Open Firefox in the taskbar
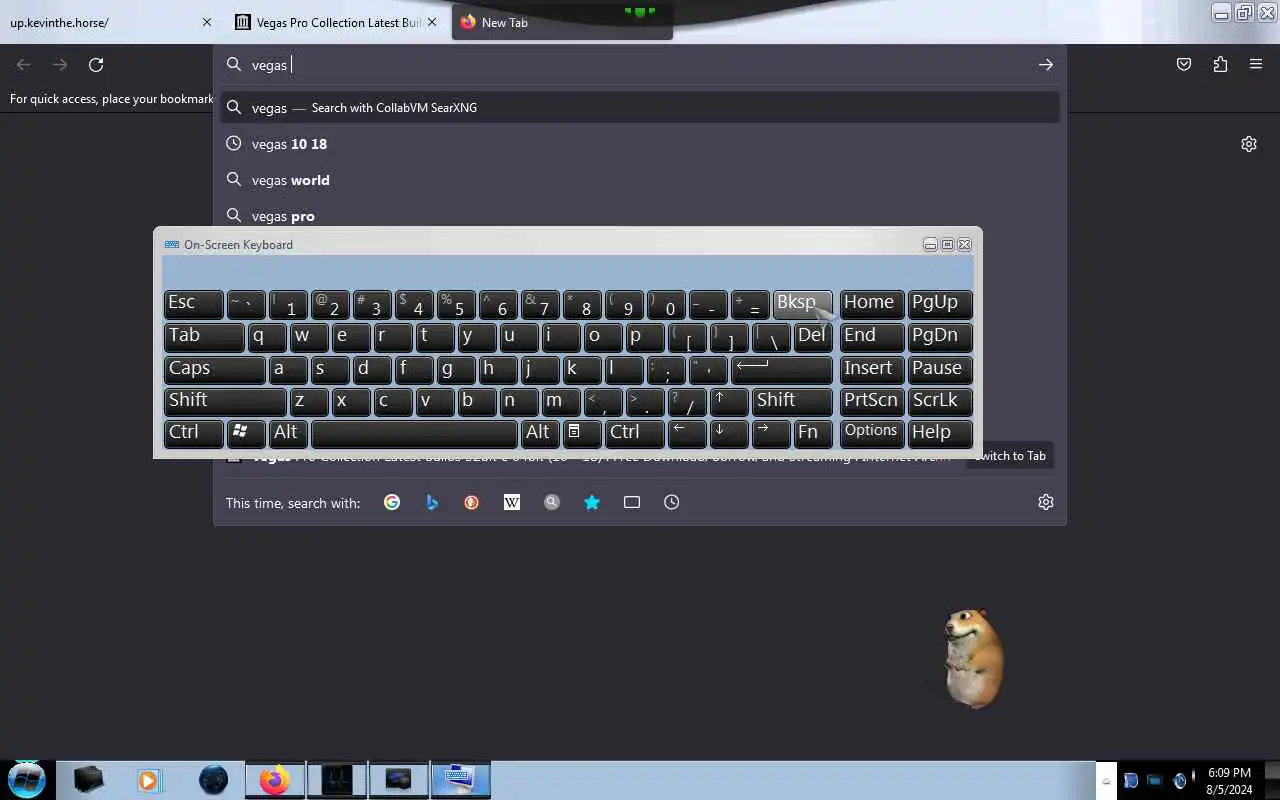The image size is (1280, 800). [274, 779]
